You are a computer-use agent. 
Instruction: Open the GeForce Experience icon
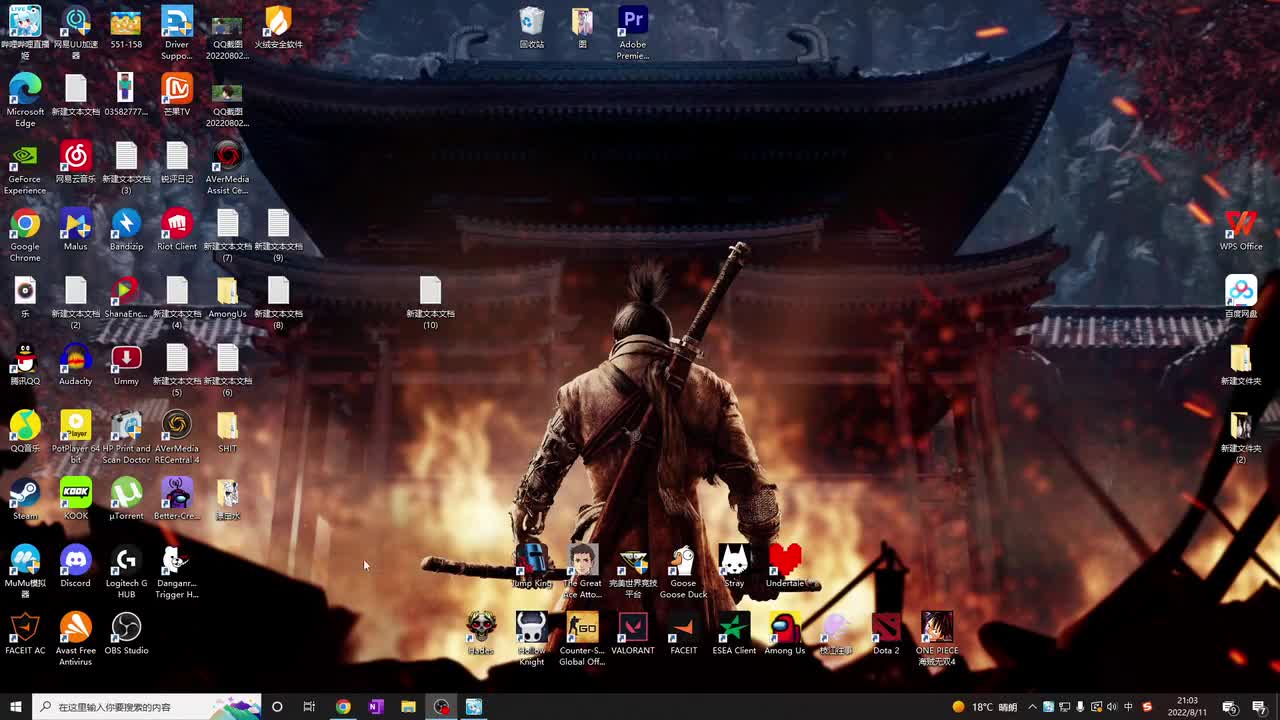click(x=25, y=168)
